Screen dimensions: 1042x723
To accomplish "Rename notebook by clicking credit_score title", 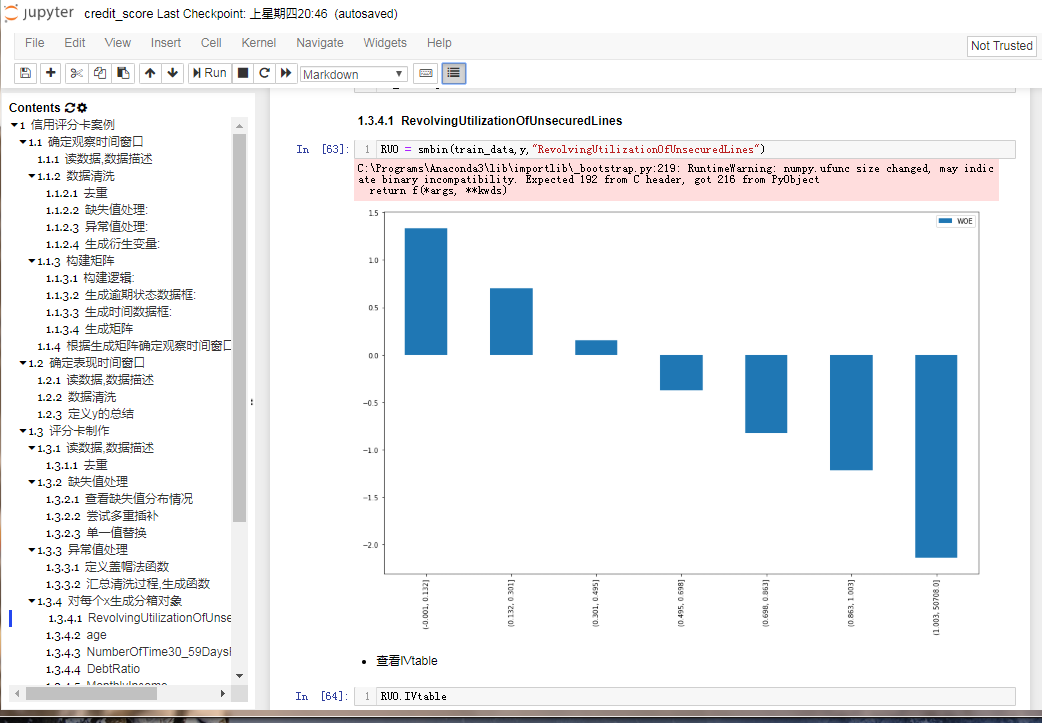I will click(x=119, y=14).
